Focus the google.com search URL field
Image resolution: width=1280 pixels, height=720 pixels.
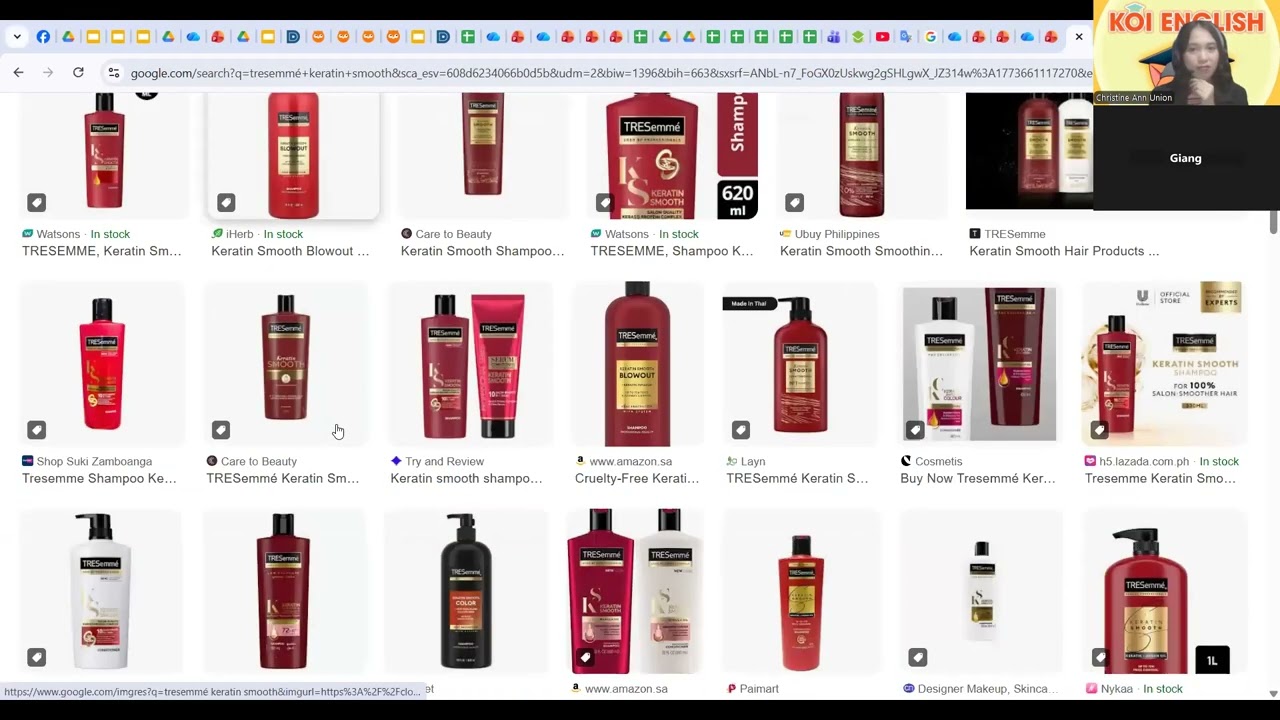pos(610,73)
